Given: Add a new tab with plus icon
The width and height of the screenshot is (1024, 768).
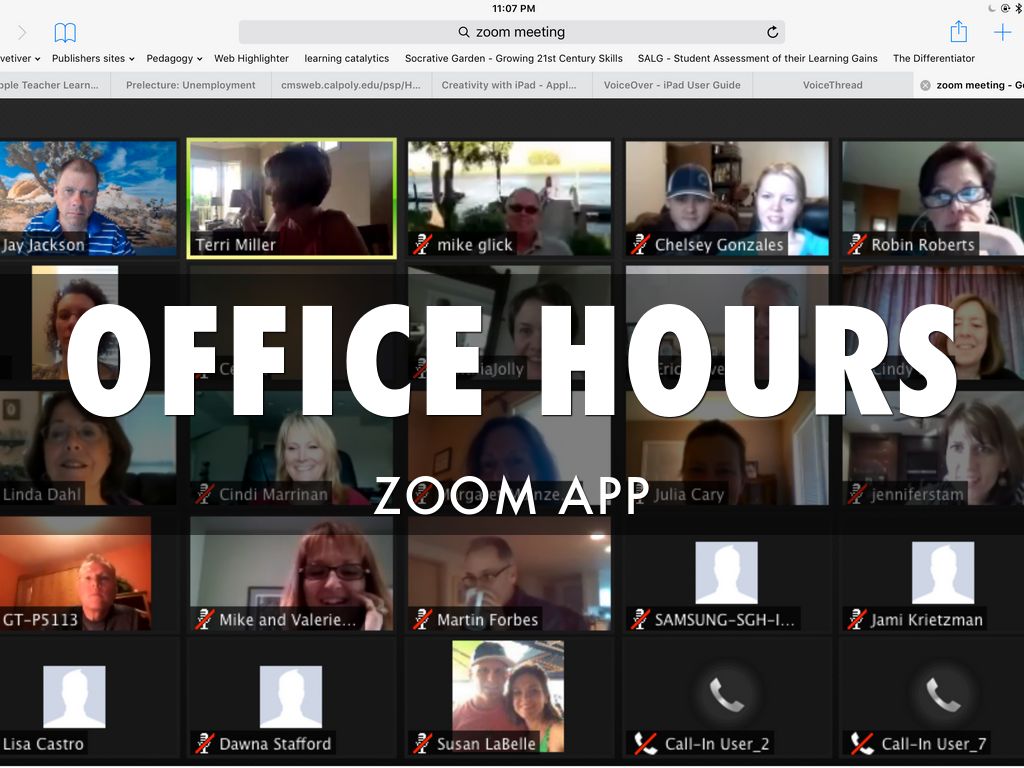Looking at the screenshot, I should [x=1002, y=32].
